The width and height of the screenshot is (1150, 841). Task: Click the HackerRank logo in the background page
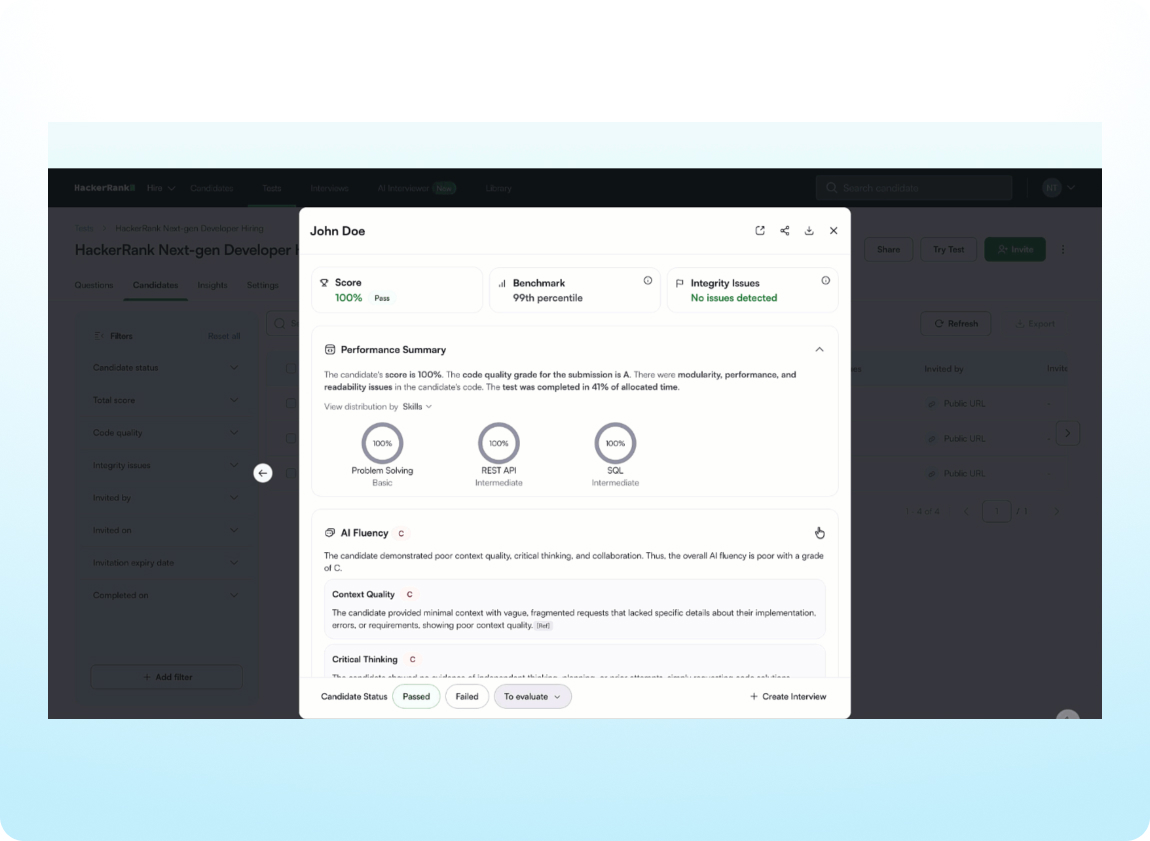[104, 188]
